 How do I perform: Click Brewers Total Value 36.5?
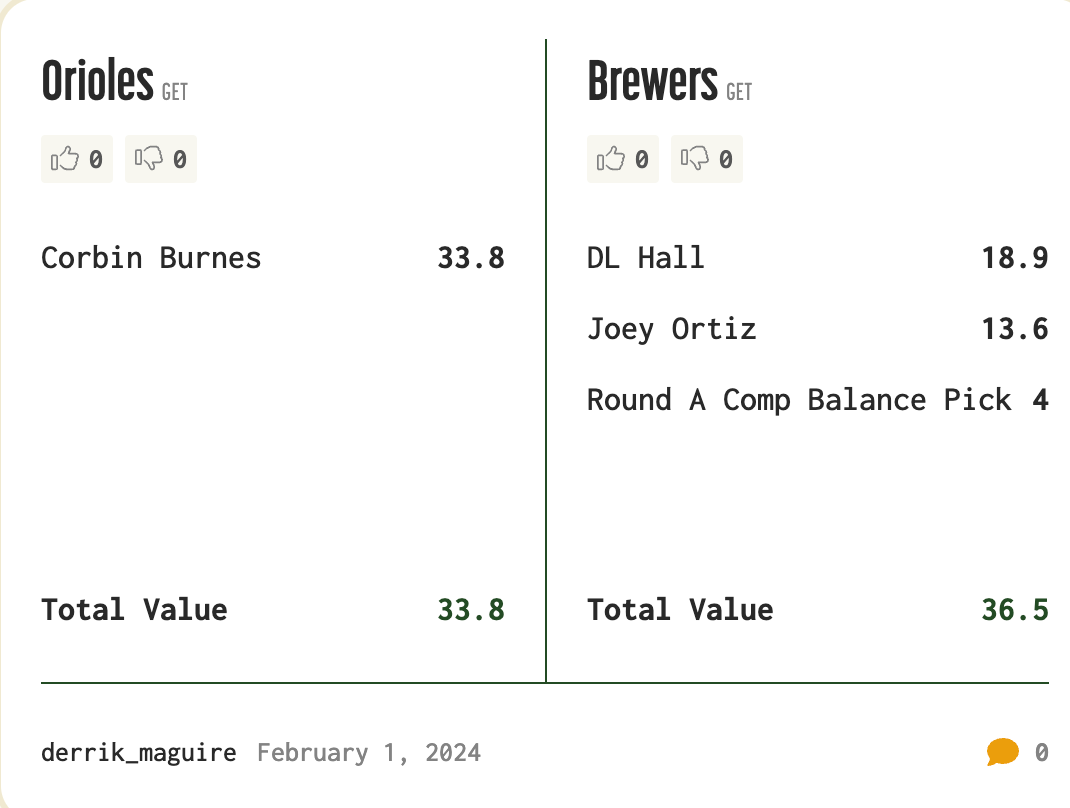(x=1015, y=609)
